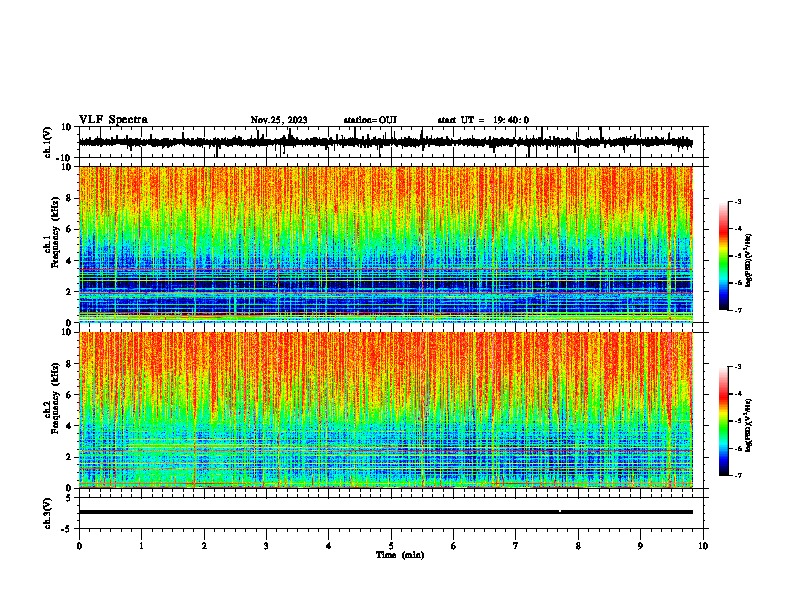Viewport: 792px width, 612px height.
Task: Click the "4" tick on ch.1 frequency axis
Action: 69,261
